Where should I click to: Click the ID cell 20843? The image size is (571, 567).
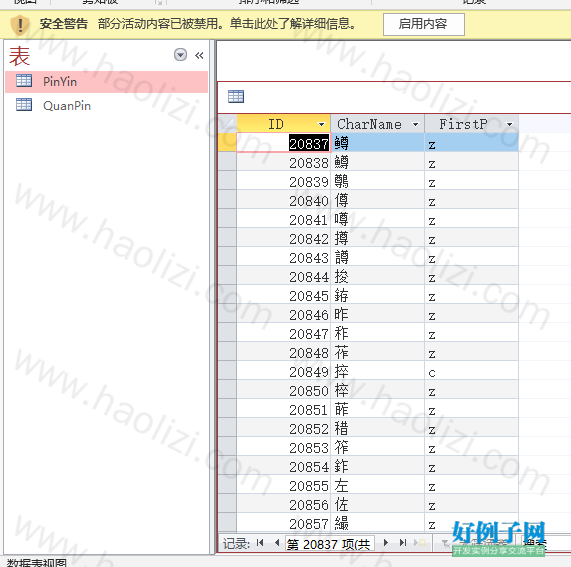284,257
